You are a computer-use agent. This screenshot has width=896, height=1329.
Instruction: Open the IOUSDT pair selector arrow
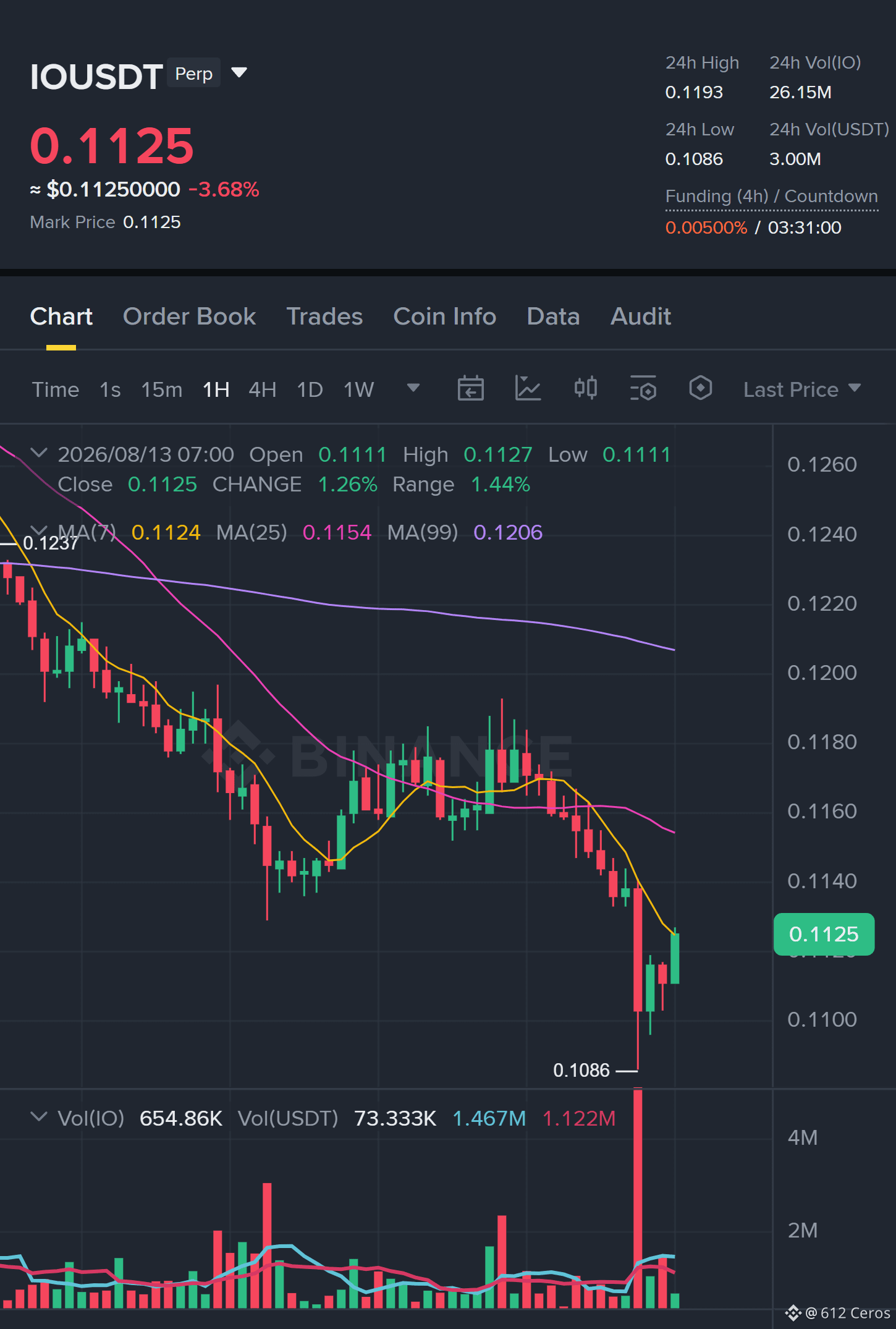[239, 73]
